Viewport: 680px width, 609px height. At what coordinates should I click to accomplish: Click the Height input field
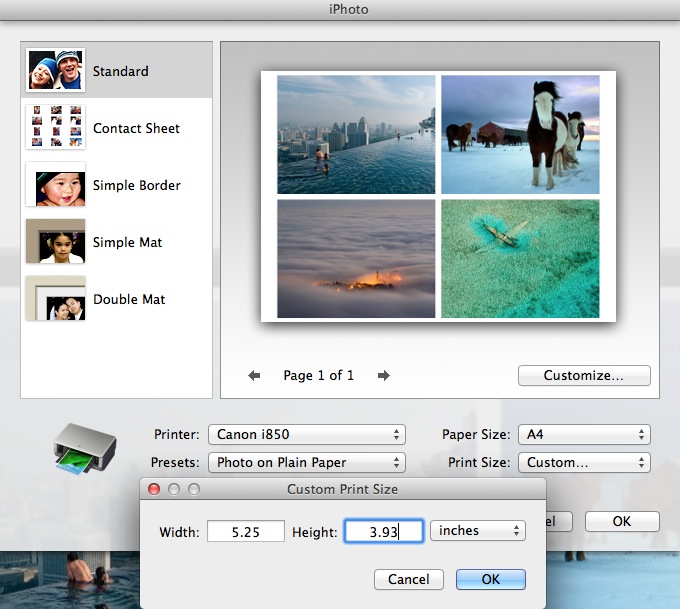point(384,531)
